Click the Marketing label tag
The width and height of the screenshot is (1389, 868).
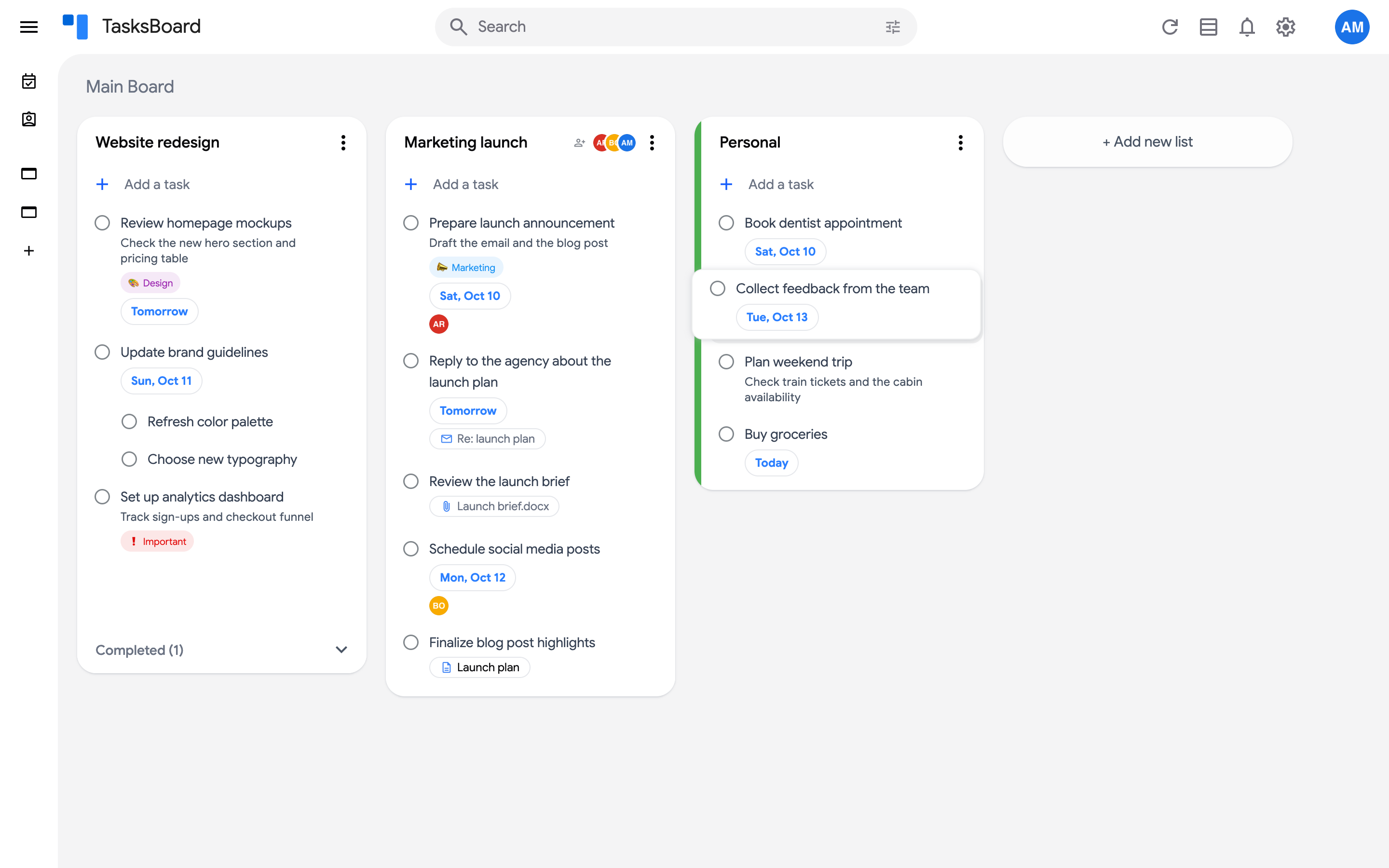coord(466,268)
